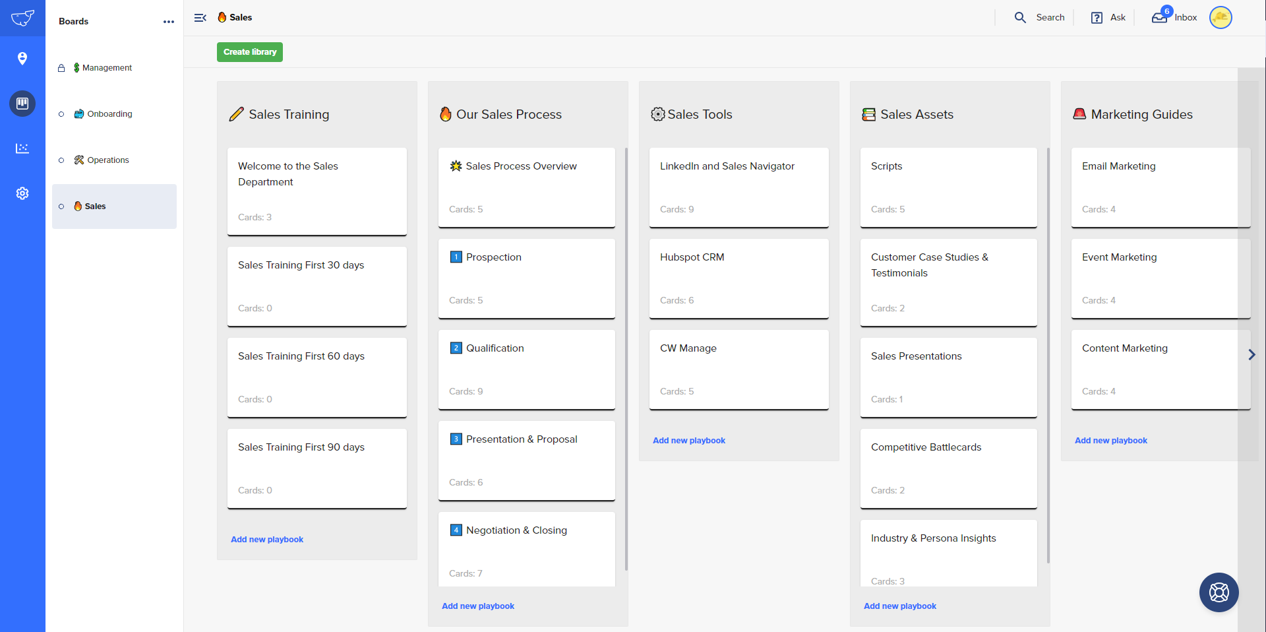
Task: Click the Create library button
Action: pos(250,52)
